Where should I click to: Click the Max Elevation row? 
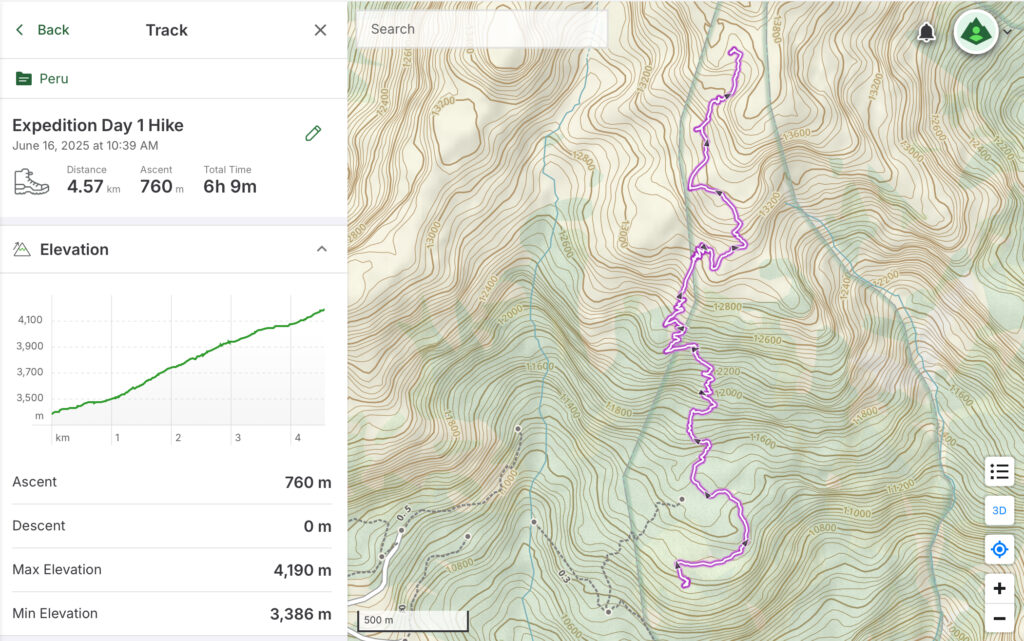point(172,570)
